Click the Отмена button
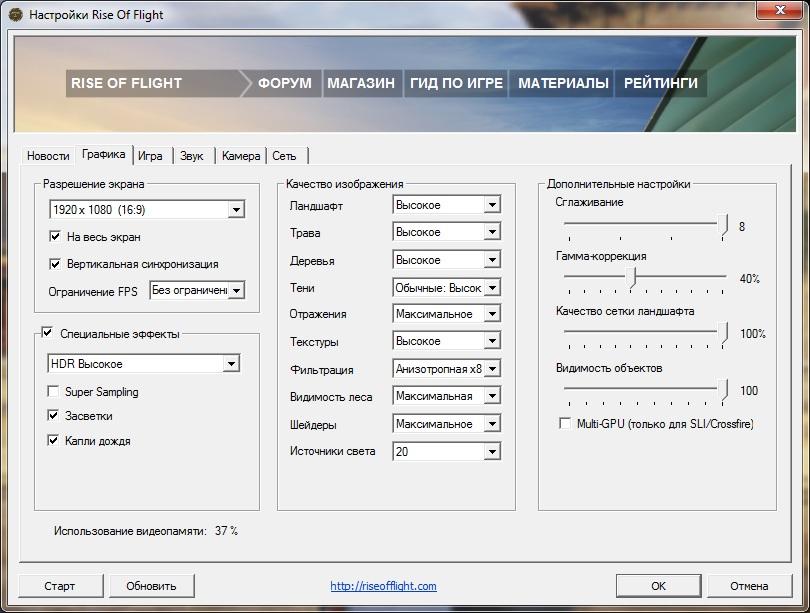 point(749,586)
